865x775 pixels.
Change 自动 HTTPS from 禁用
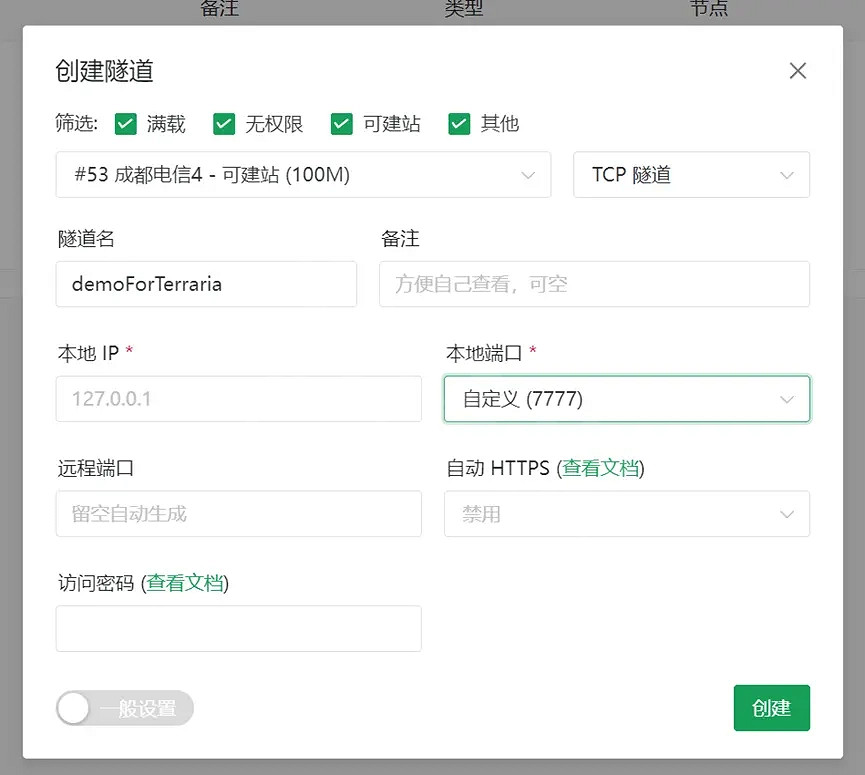point(627,514)
